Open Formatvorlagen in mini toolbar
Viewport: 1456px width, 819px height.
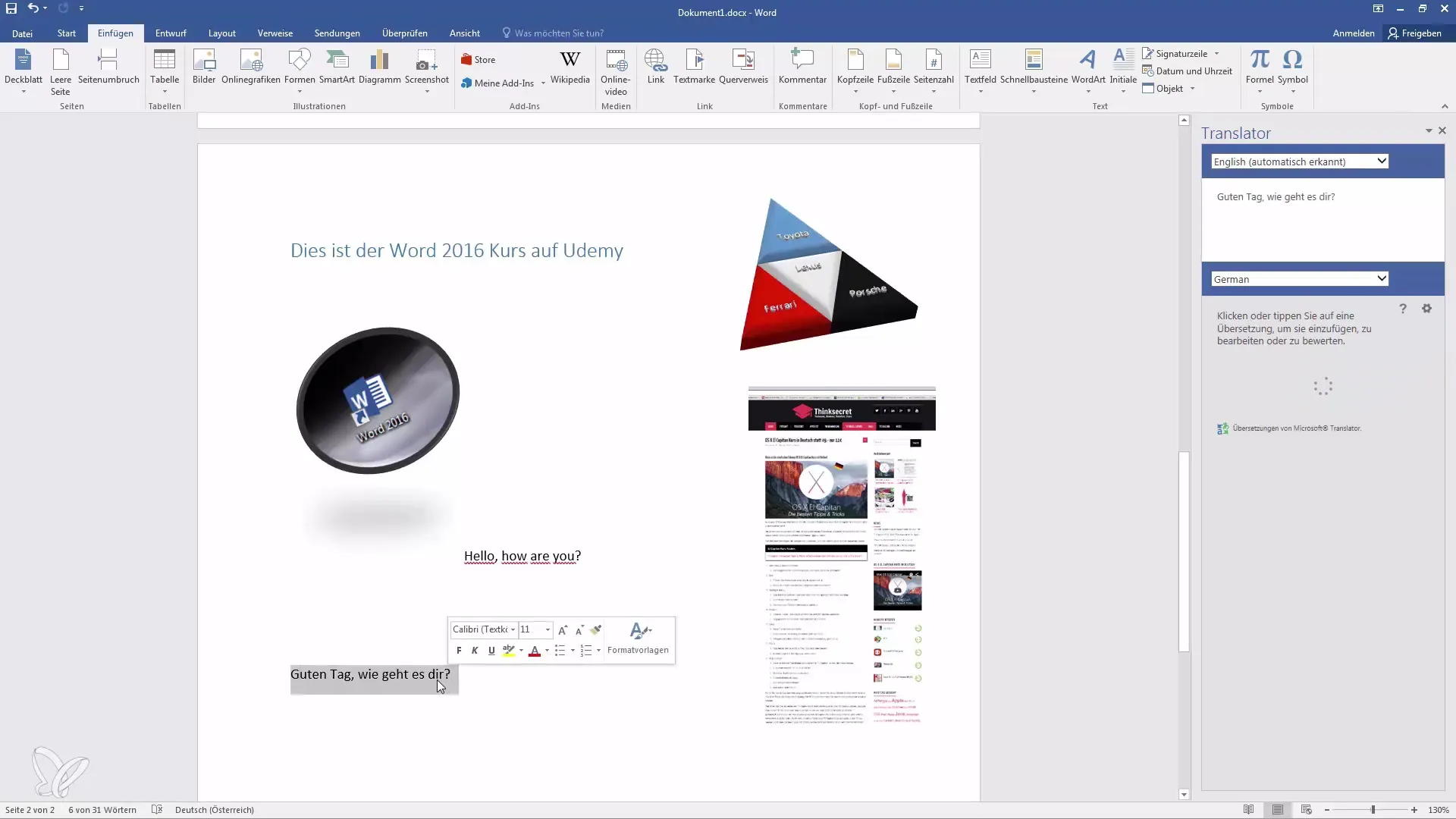[638, 639]
